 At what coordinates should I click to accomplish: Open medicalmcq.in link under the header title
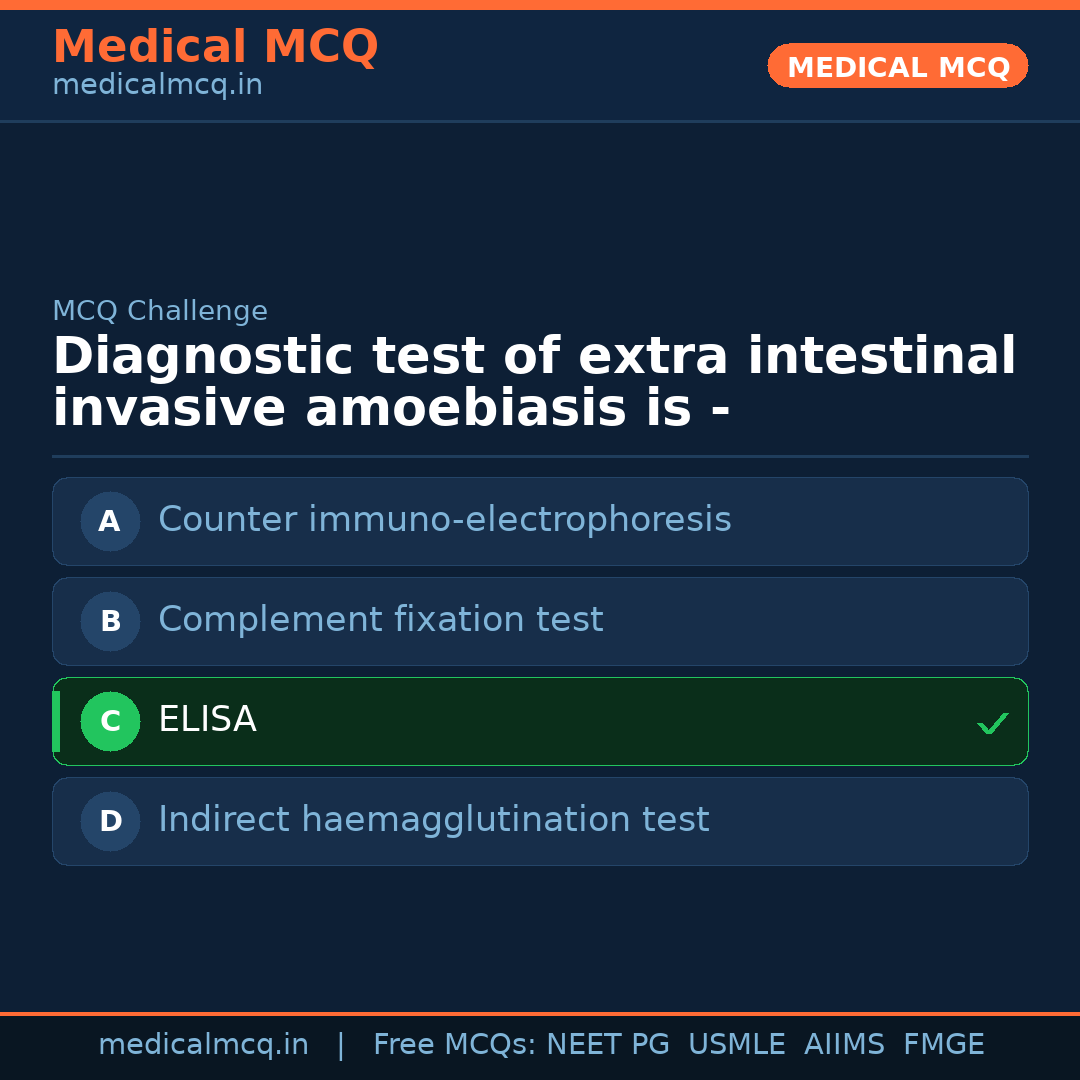click(x=157, y=86)
